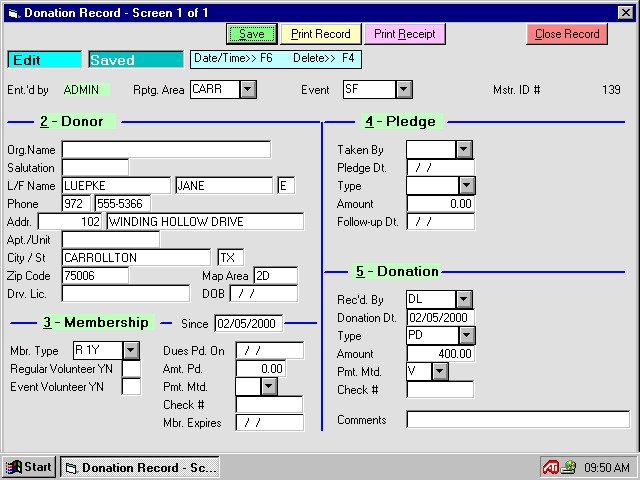Screen dimensions: 640x480
Task: Click the street field WINDING HOLLOW DRIVE
Action: (x=205, y=222)
